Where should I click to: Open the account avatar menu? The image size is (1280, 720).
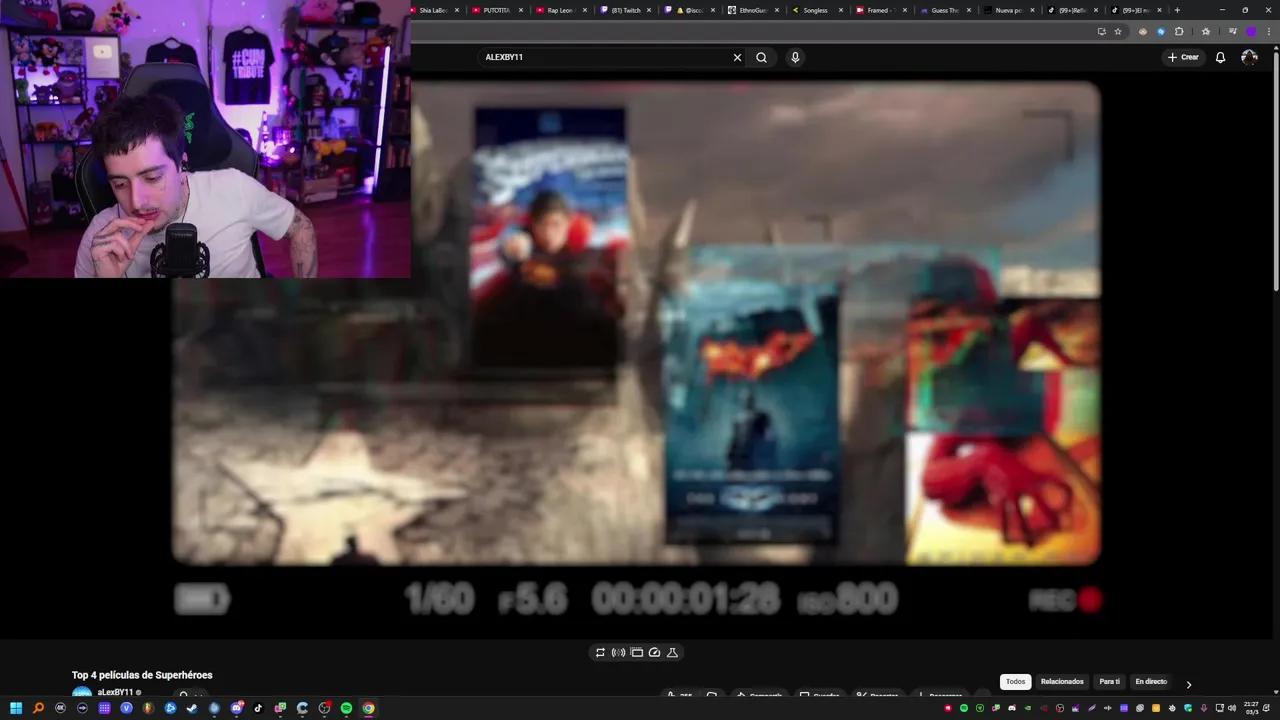pyautogui.click(x=1249, y=57)
